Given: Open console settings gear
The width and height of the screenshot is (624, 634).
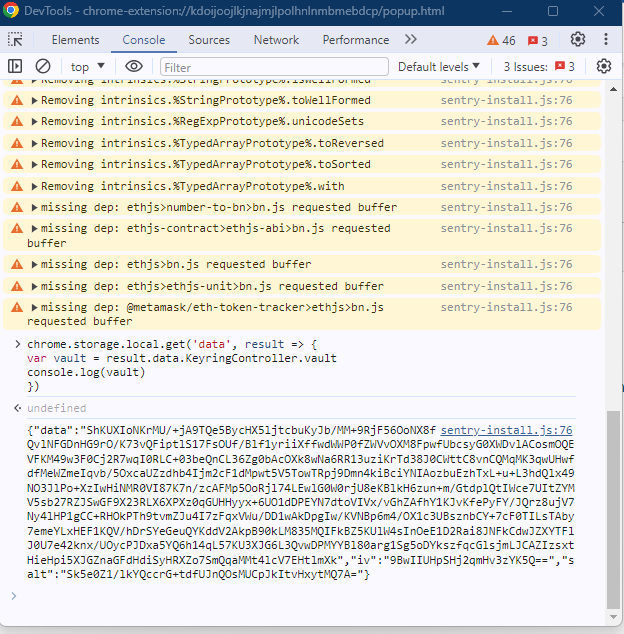Looking at the screenshot, I should 604,66.
